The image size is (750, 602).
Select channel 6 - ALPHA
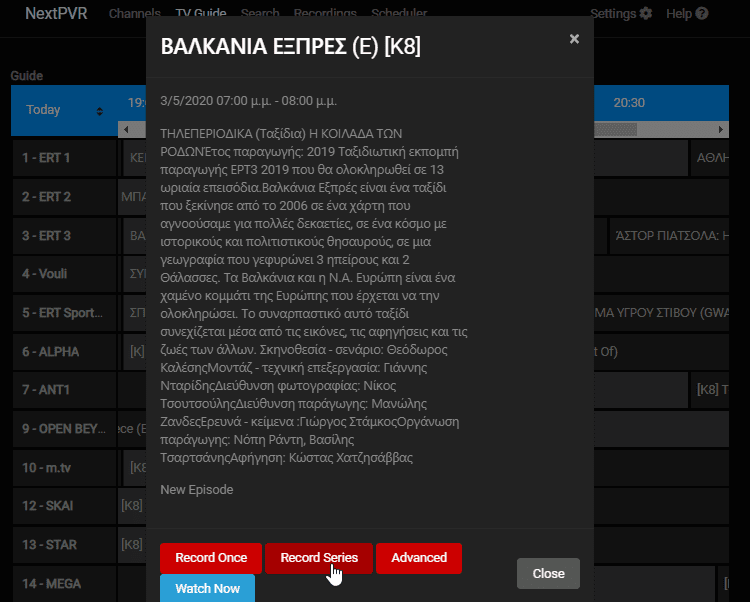point(64,352)
